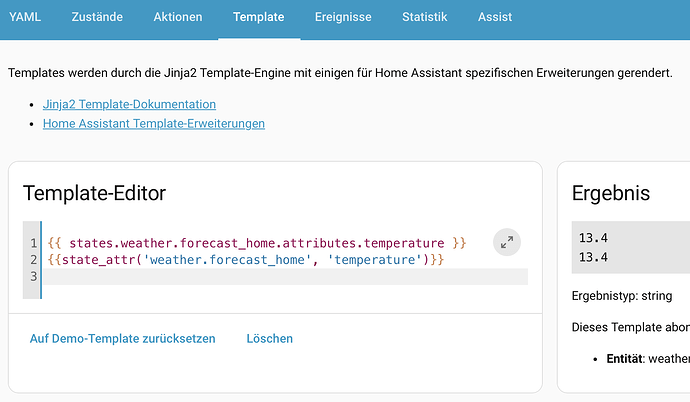The height and width of the screenshot is (402, 690).
Task: Open the Ereignisse tab
Action: (343, 17)
